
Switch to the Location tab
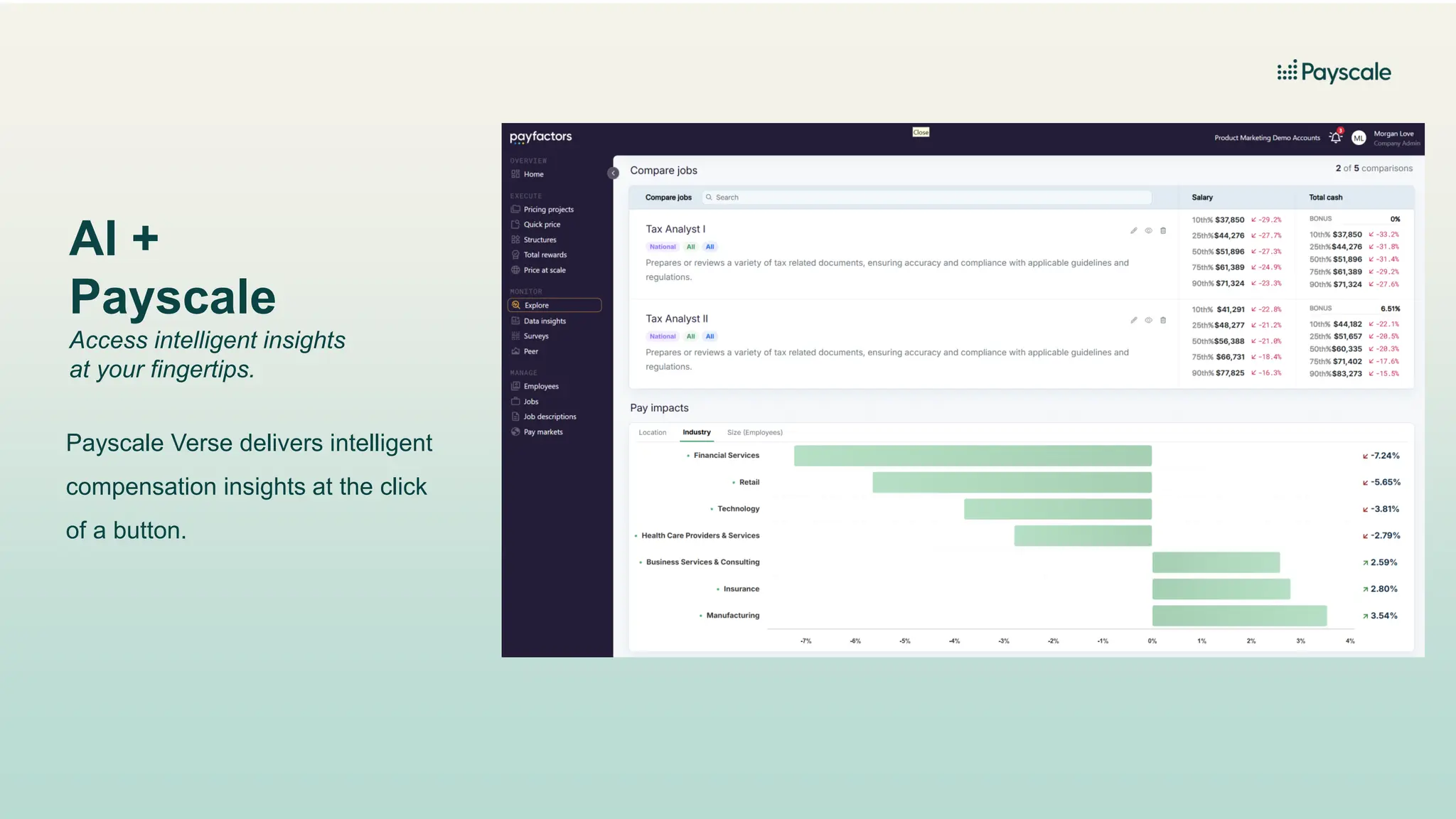(x=653, y=432)
